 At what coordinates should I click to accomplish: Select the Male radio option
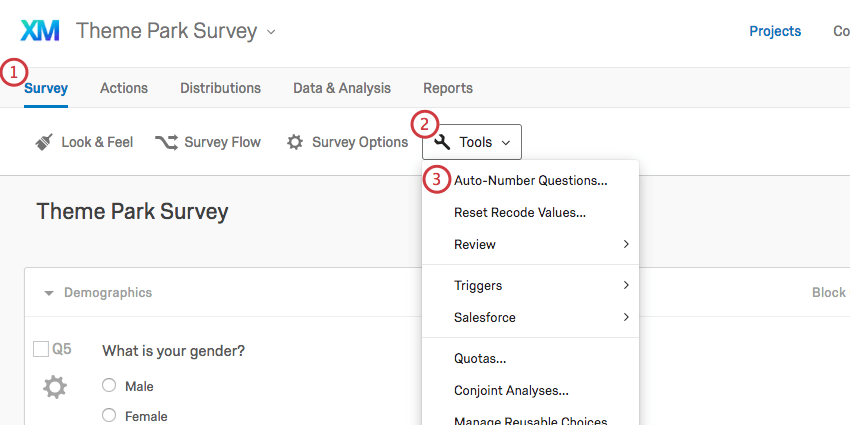coord(109,386)
